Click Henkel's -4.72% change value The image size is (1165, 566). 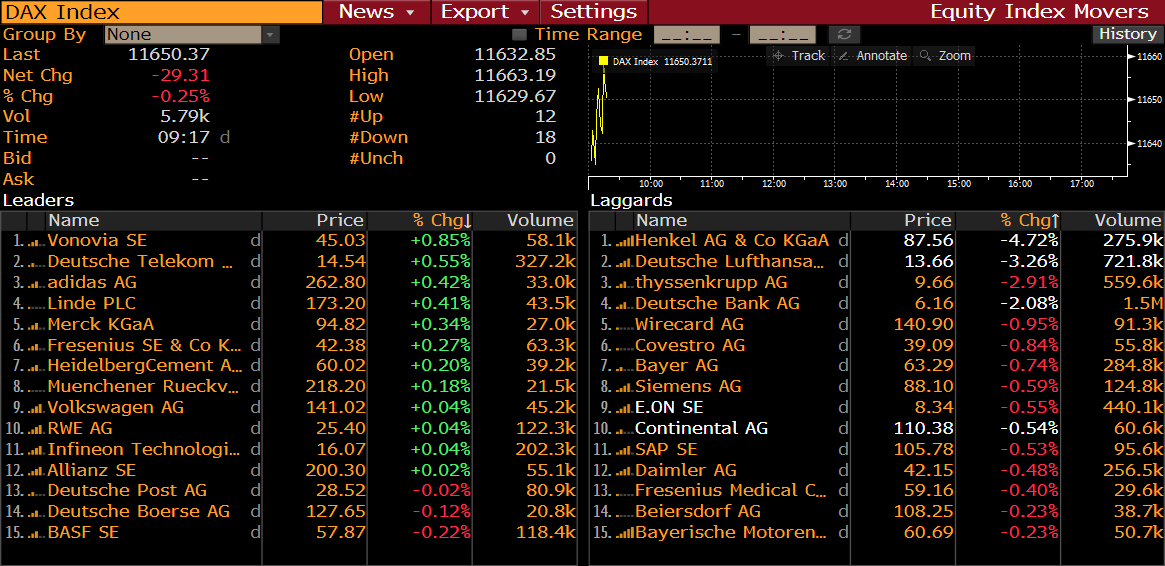tap(1029, 241)
